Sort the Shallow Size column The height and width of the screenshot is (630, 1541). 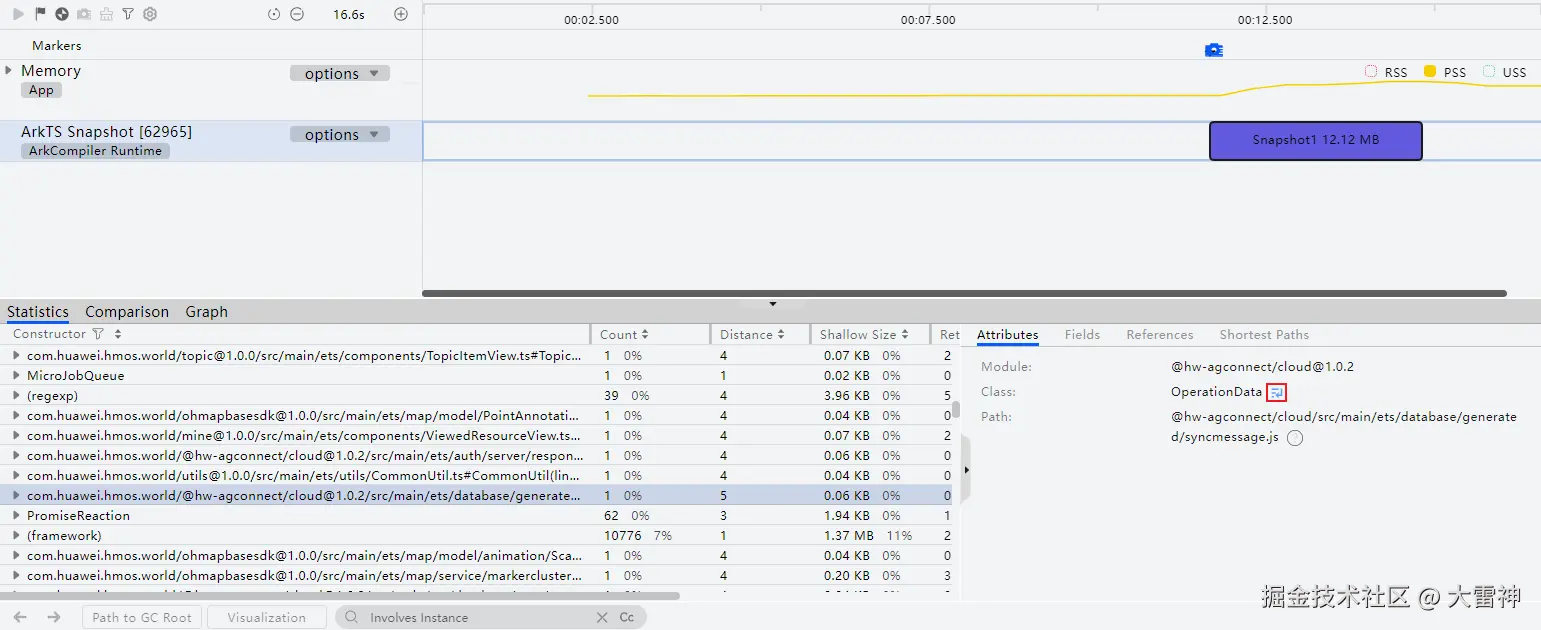(905, 335)
